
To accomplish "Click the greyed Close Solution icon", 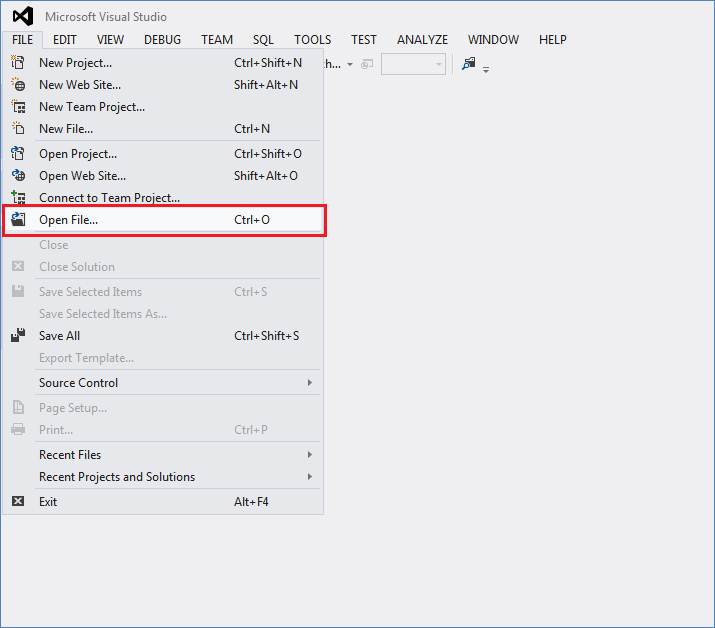I will 18,266.
